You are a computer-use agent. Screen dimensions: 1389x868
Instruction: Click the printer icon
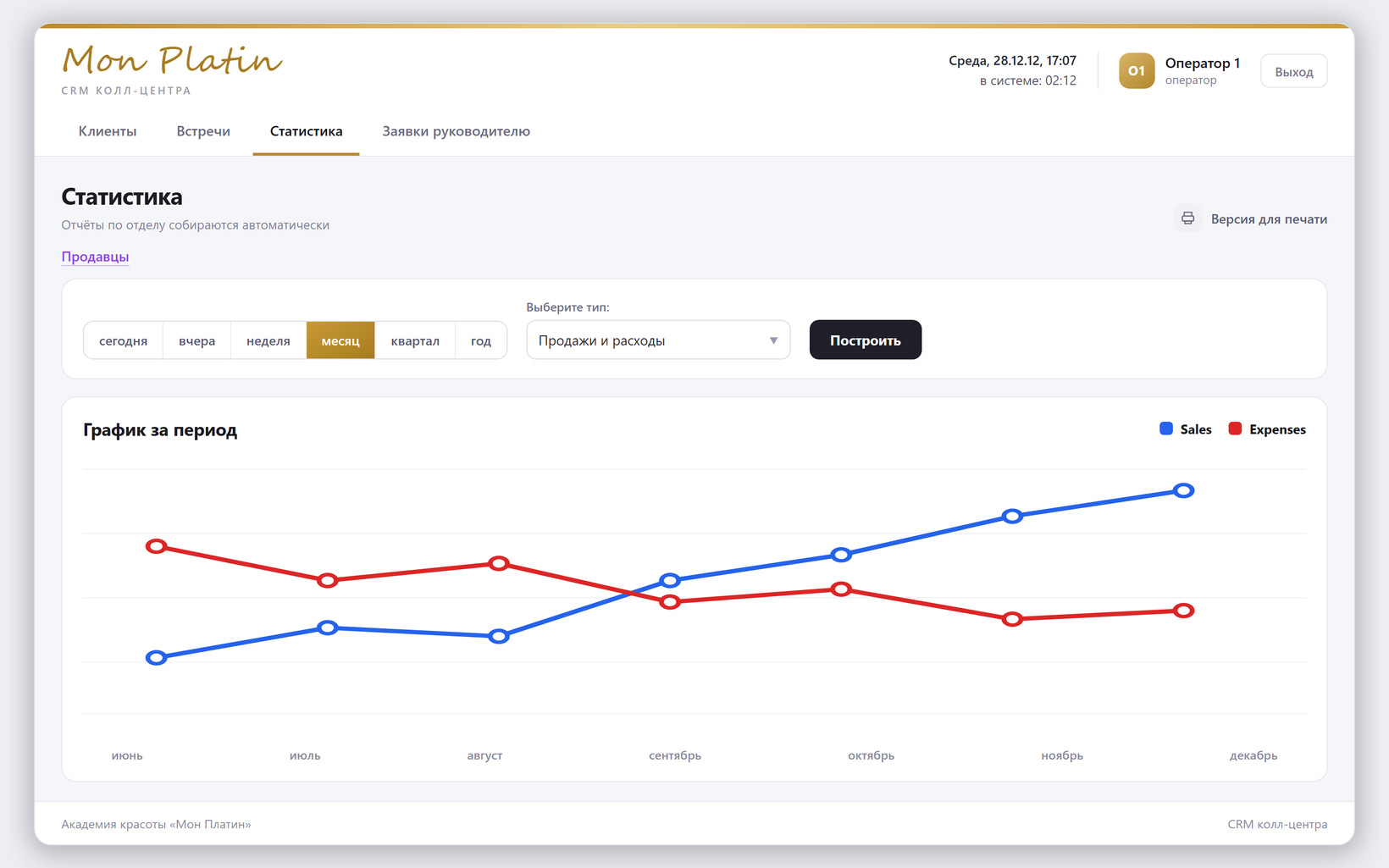pyautogui.click(x=1187, y=218)
